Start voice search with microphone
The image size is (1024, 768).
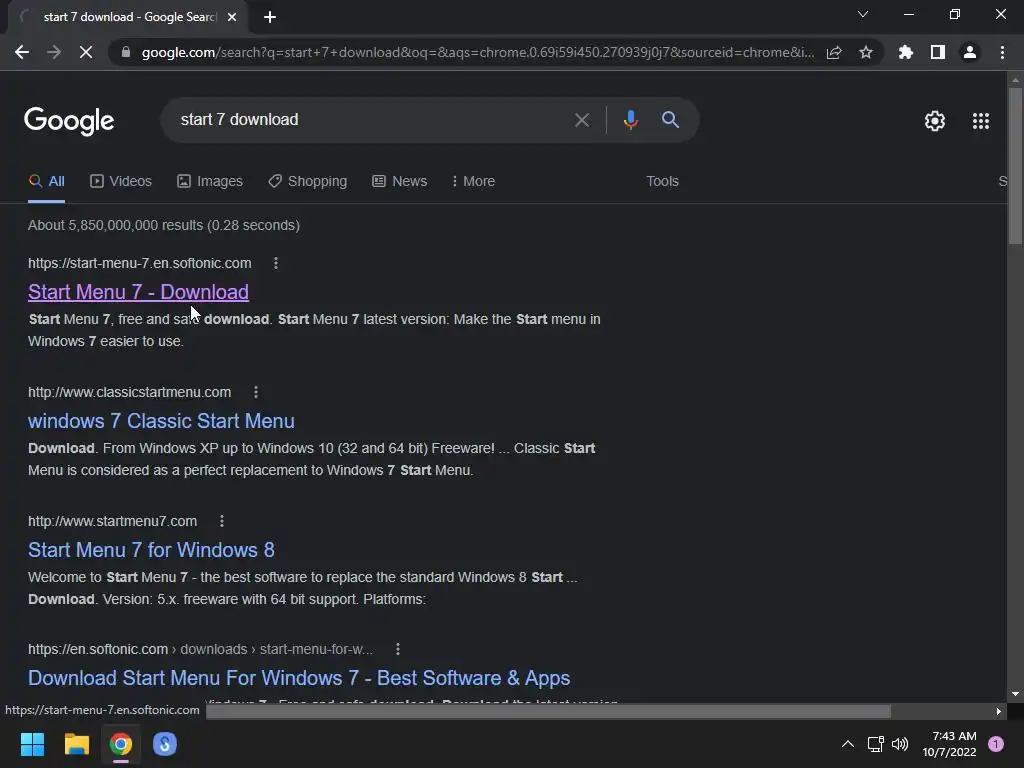tap(630, 120)
